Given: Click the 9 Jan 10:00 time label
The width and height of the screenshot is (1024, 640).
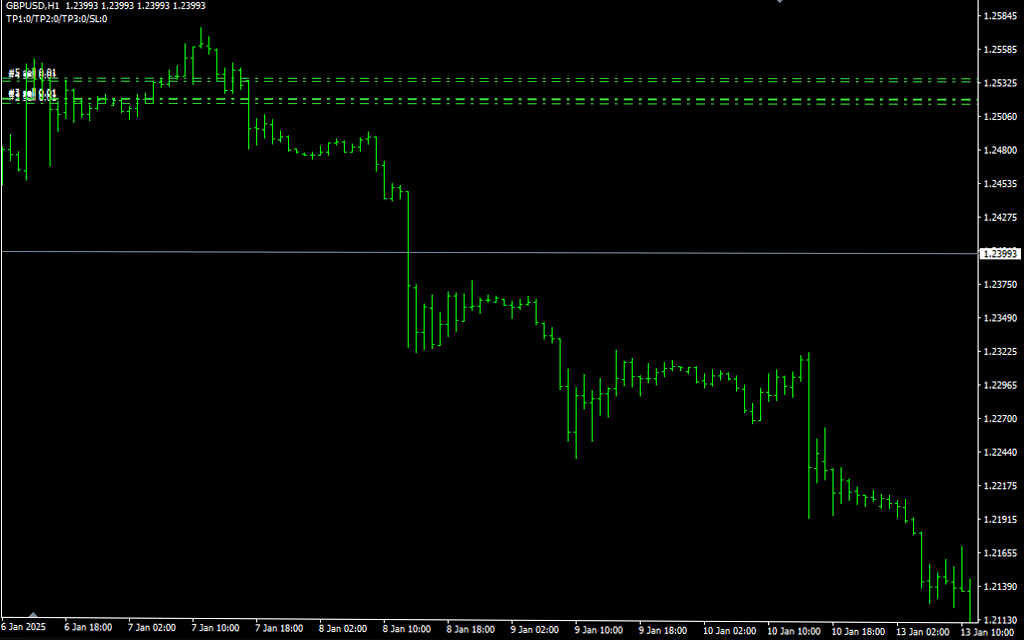Looking at the screenshot, I should tap(598, 628).
